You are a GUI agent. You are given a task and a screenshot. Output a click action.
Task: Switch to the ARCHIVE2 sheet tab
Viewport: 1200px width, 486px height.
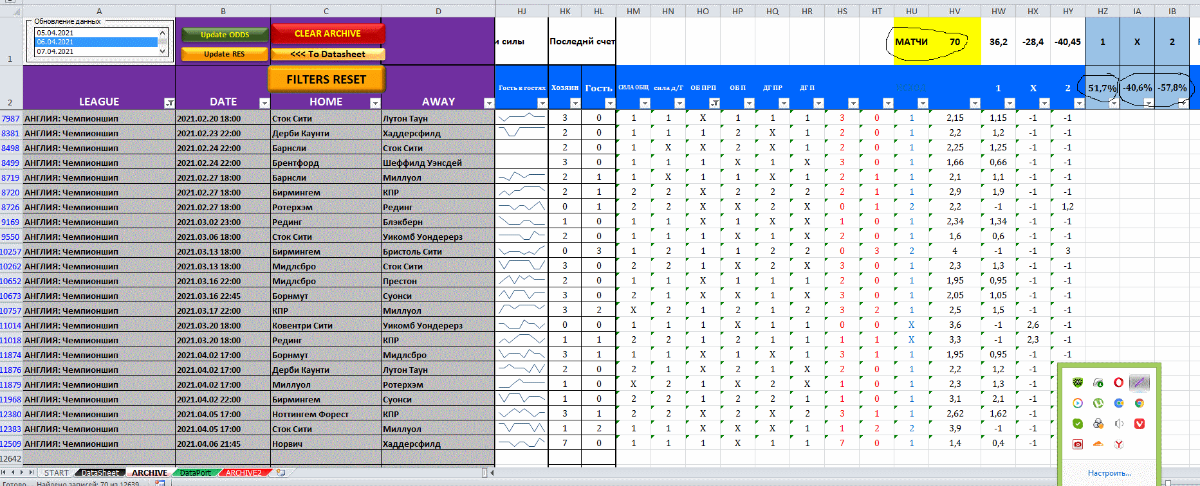click(245, 472)
